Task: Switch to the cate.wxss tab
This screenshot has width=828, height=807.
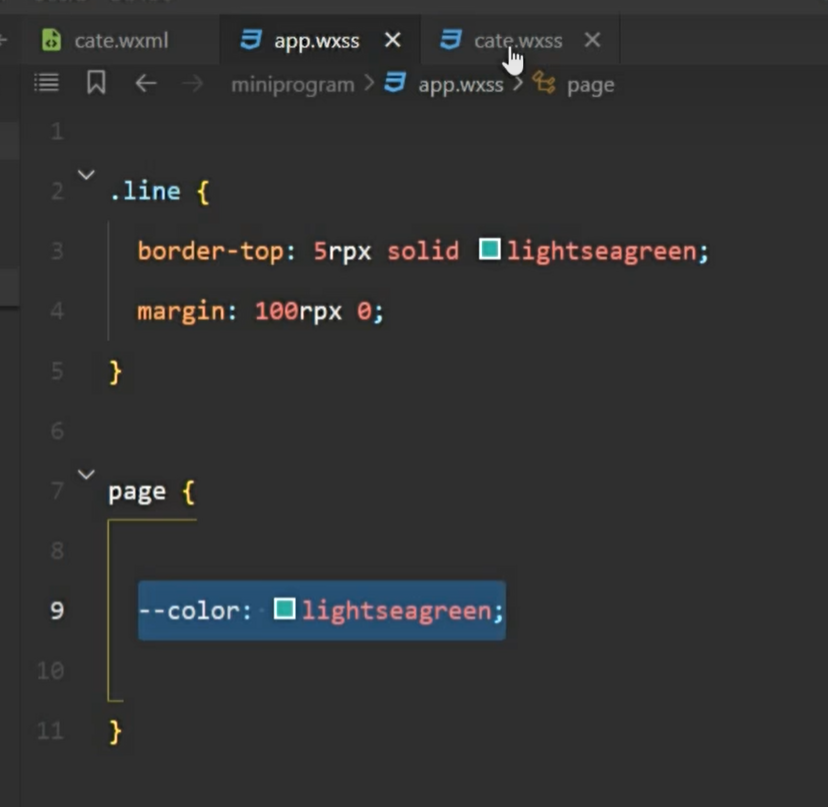Action: coord(517,41)
